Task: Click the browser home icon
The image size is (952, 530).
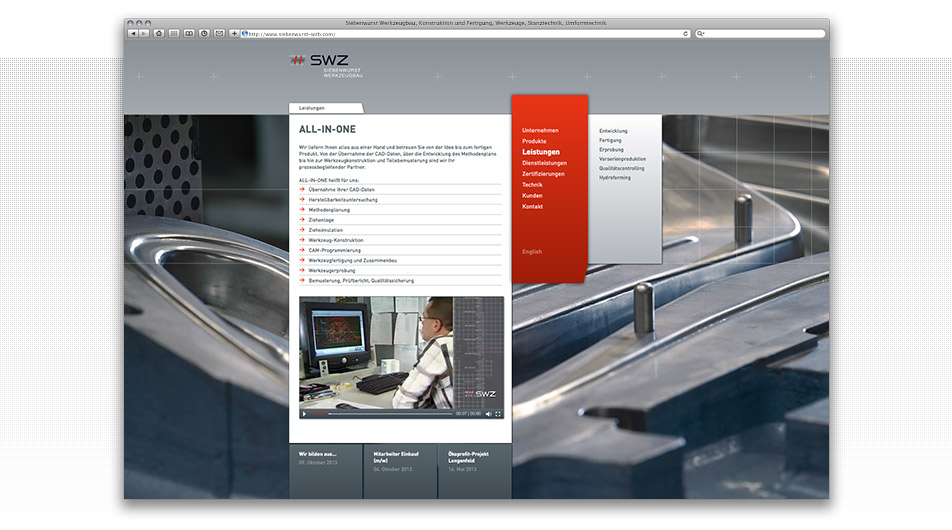Action: 160,33
